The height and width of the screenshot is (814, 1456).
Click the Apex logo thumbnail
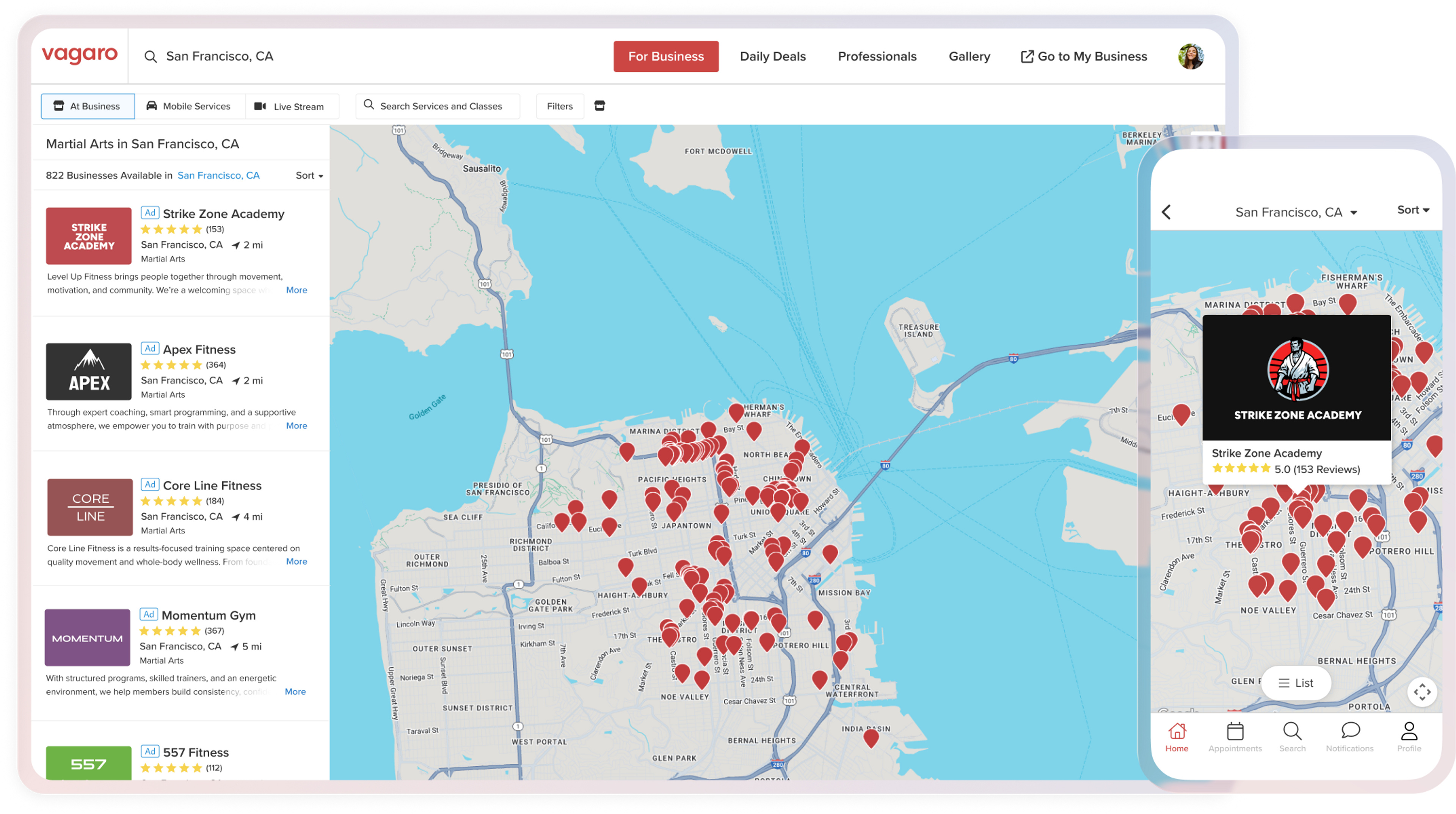coord(89,372)
